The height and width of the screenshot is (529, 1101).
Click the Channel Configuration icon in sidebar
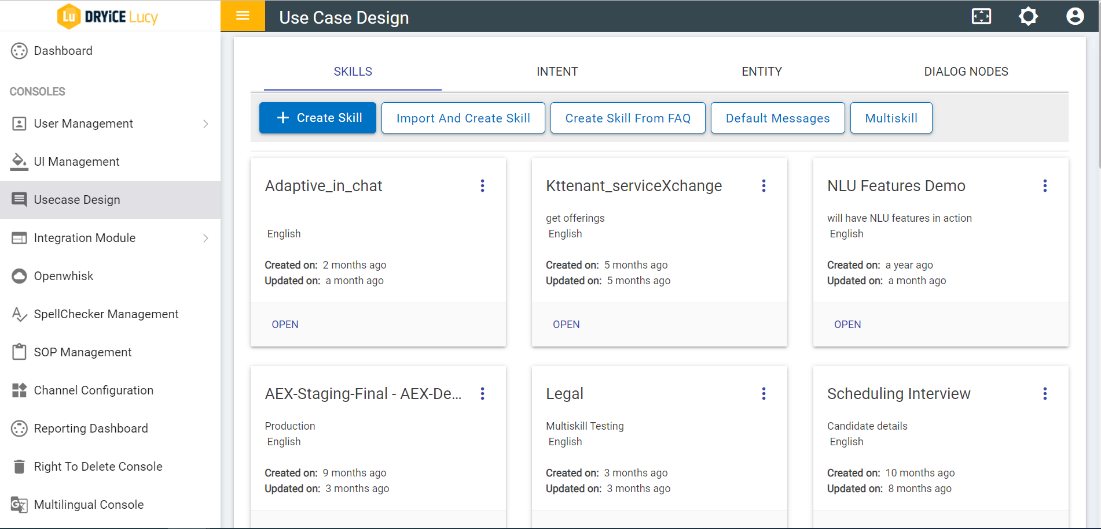[18, 390]
